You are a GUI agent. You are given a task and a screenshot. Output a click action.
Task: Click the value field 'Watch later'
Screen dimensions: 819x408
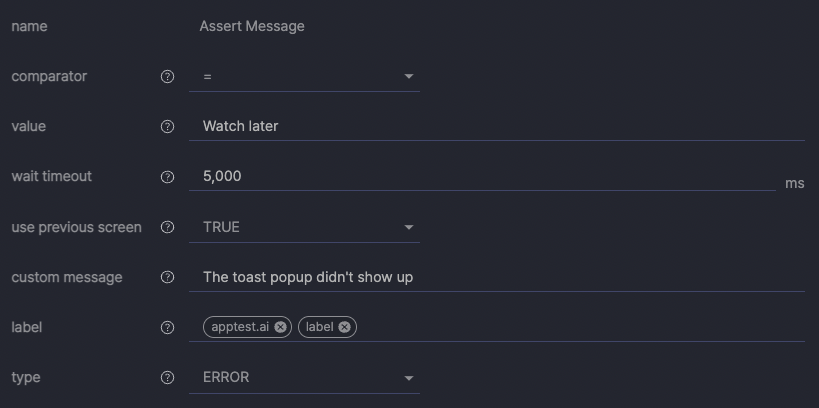497,126
